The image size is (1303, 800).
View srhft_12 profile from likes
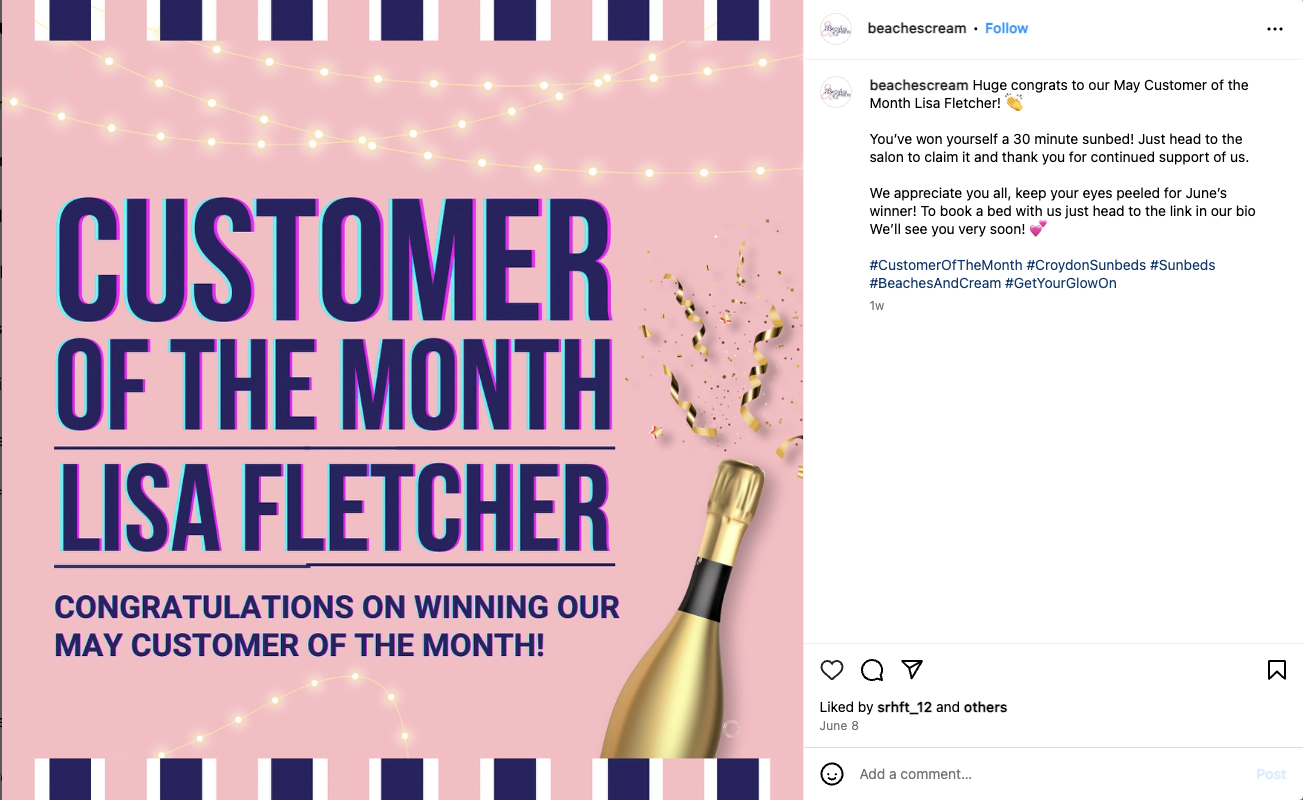point(904,707)
